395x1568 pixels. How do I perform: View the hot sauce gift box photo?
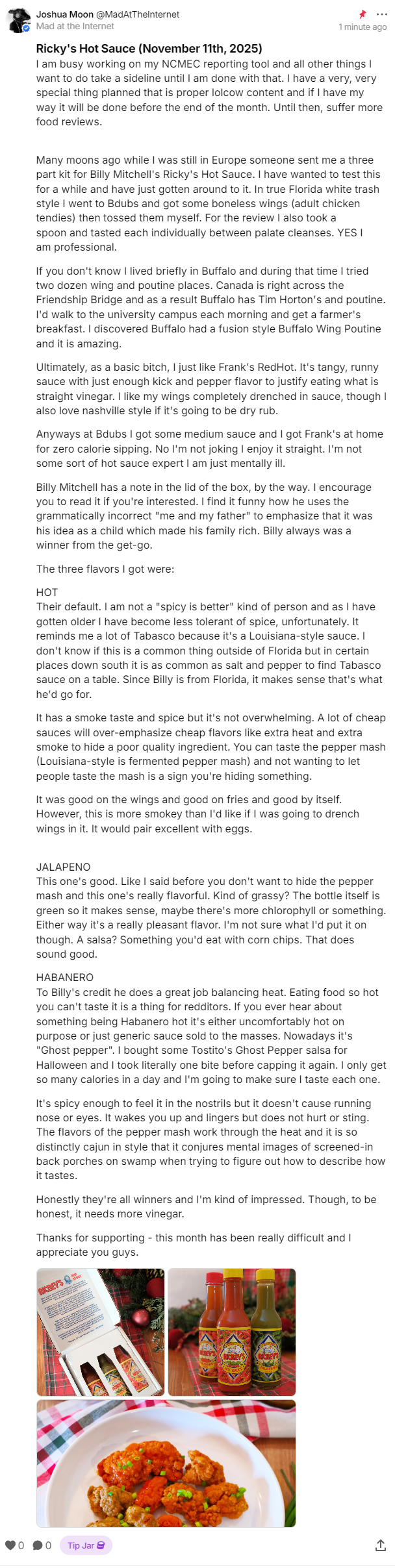[101, 1332]
